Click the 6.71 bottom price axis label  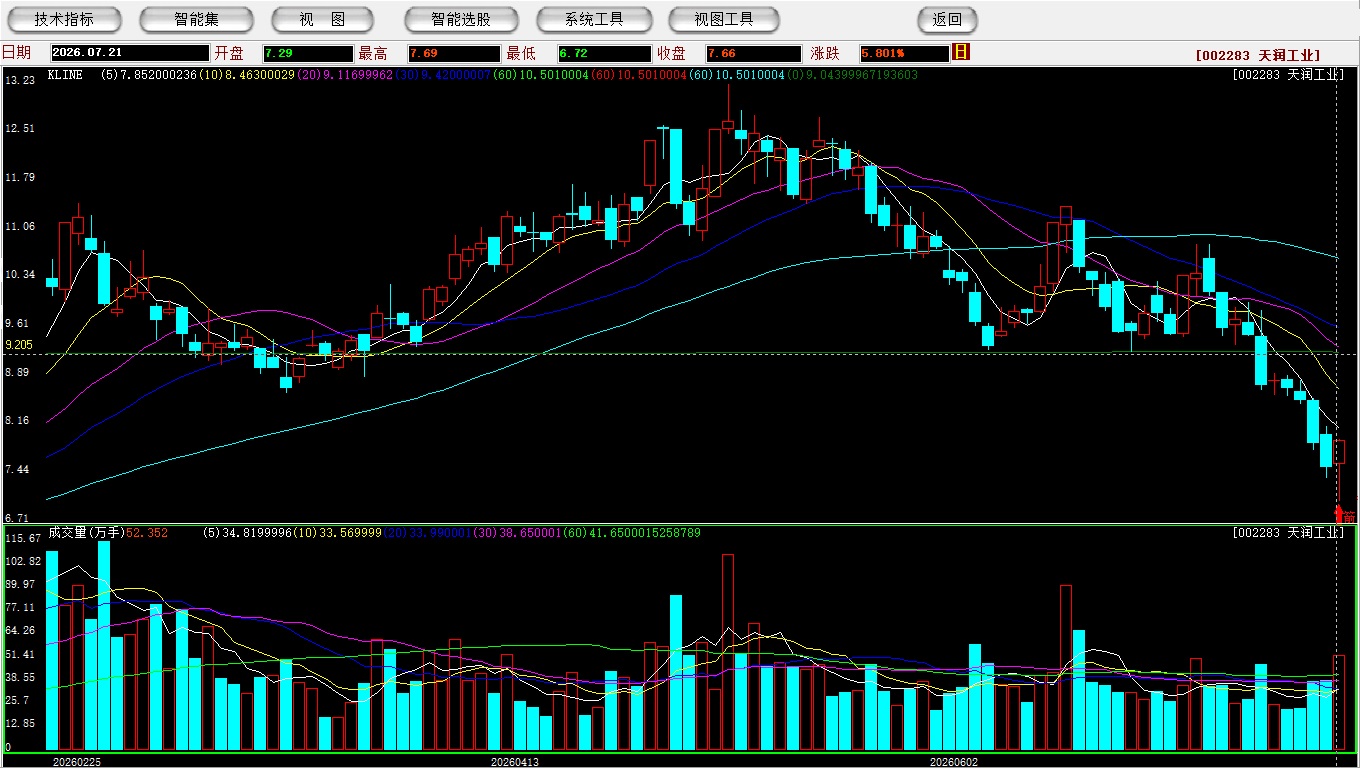coord(17,518)
